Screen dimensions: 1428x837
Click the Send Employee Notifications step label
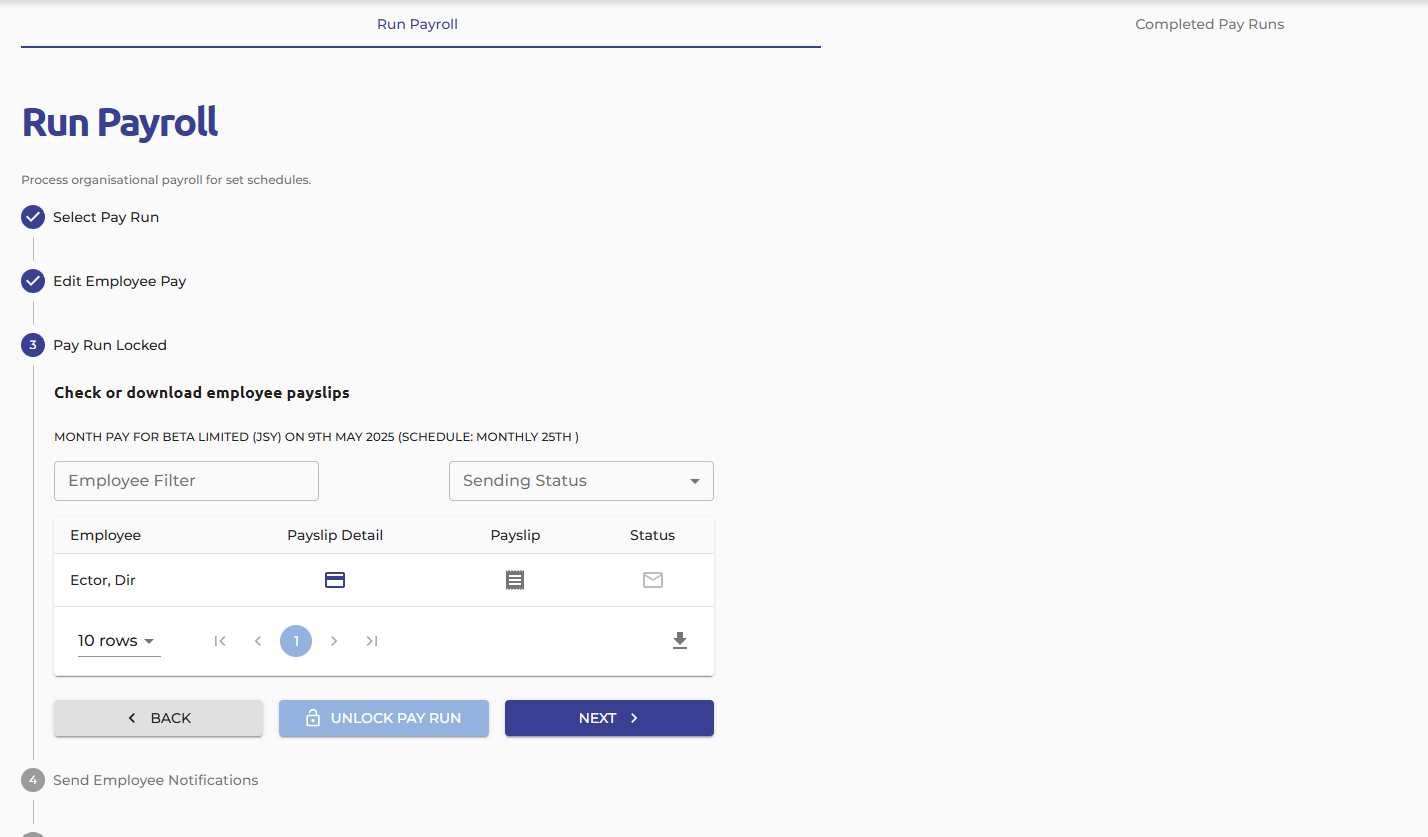[x=156, y=780]
